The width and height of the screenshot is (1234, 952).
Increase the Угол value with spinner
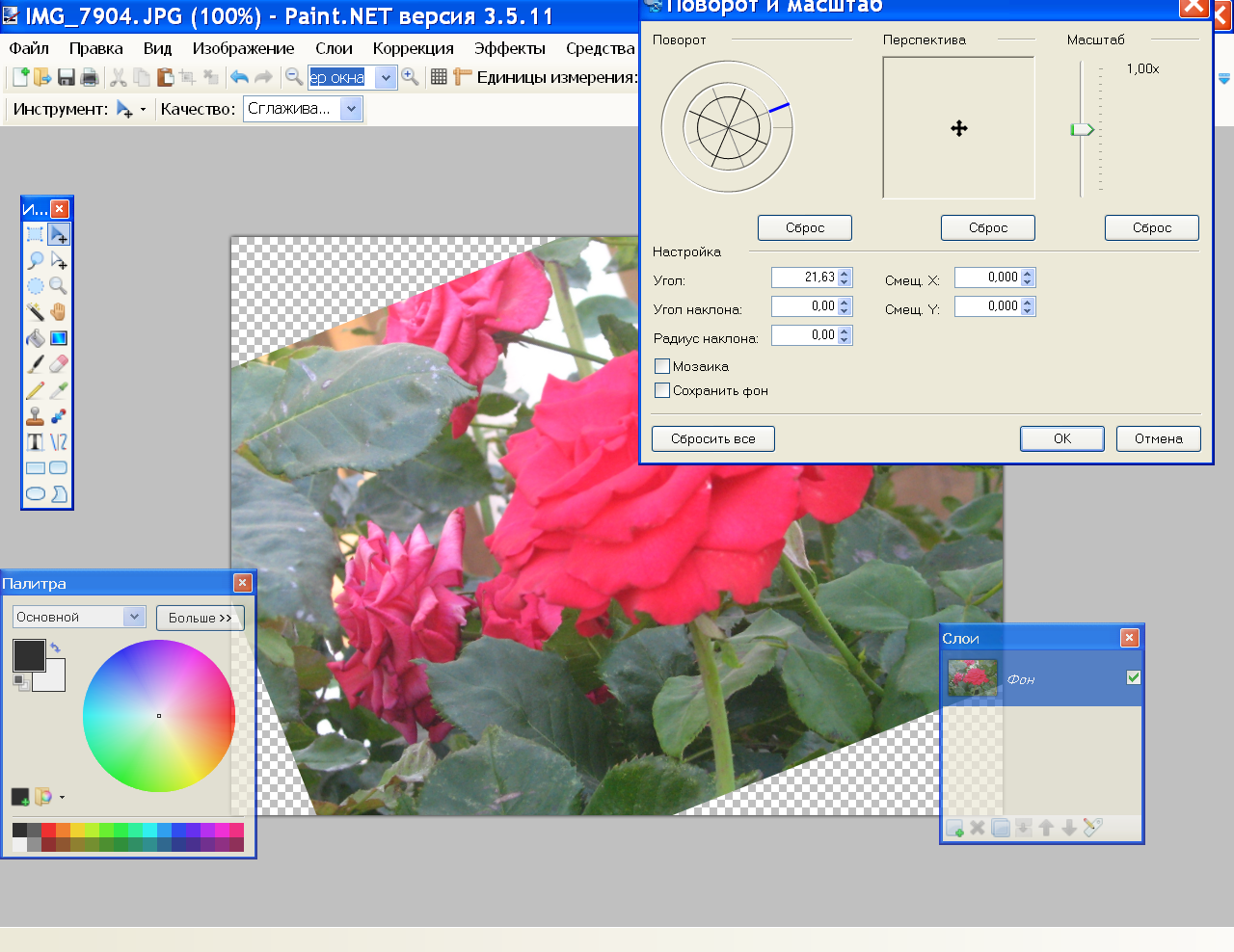click(x=845, y=273)
